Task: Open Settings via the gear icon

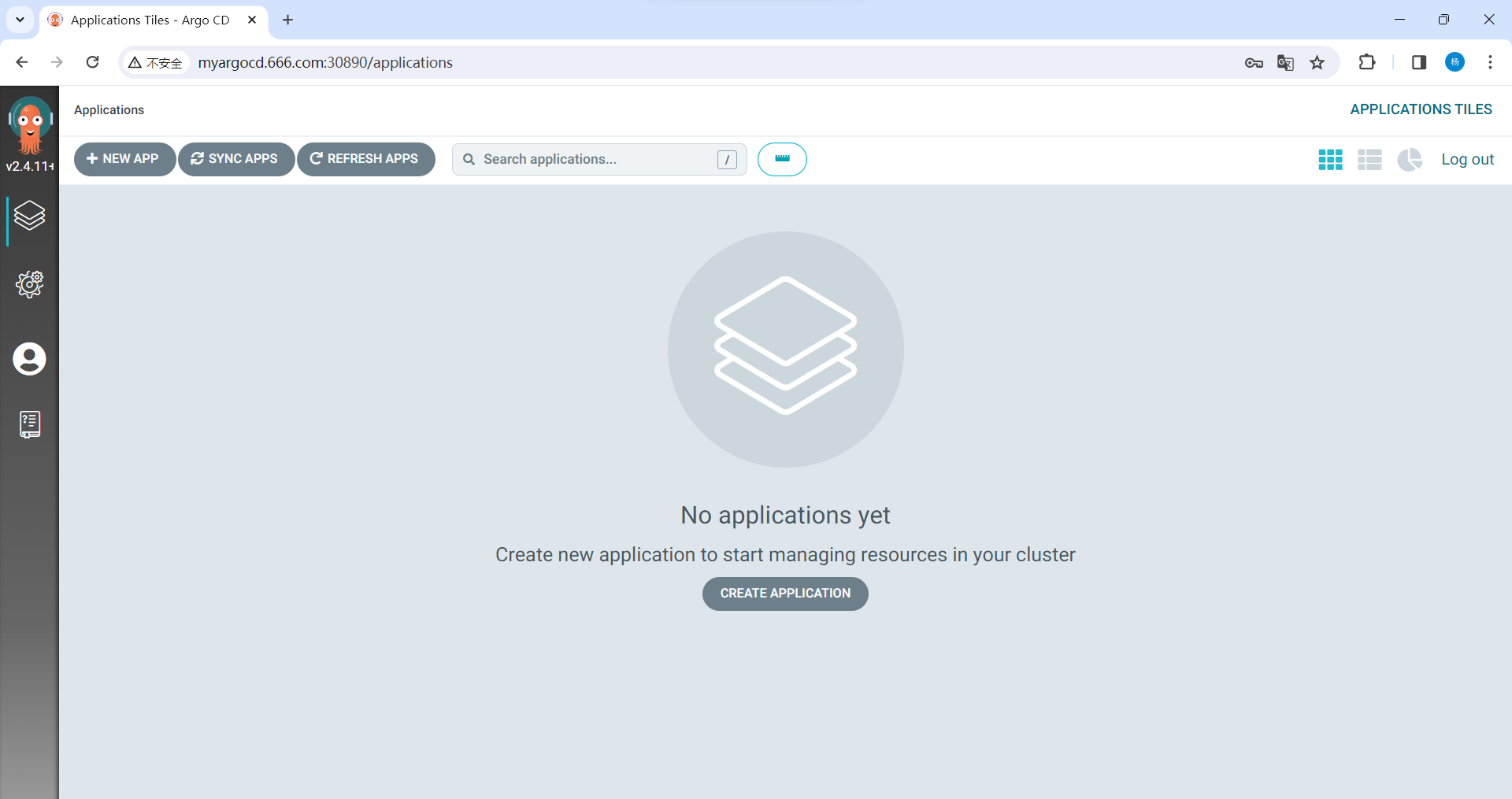Action: tap(29, 284)
